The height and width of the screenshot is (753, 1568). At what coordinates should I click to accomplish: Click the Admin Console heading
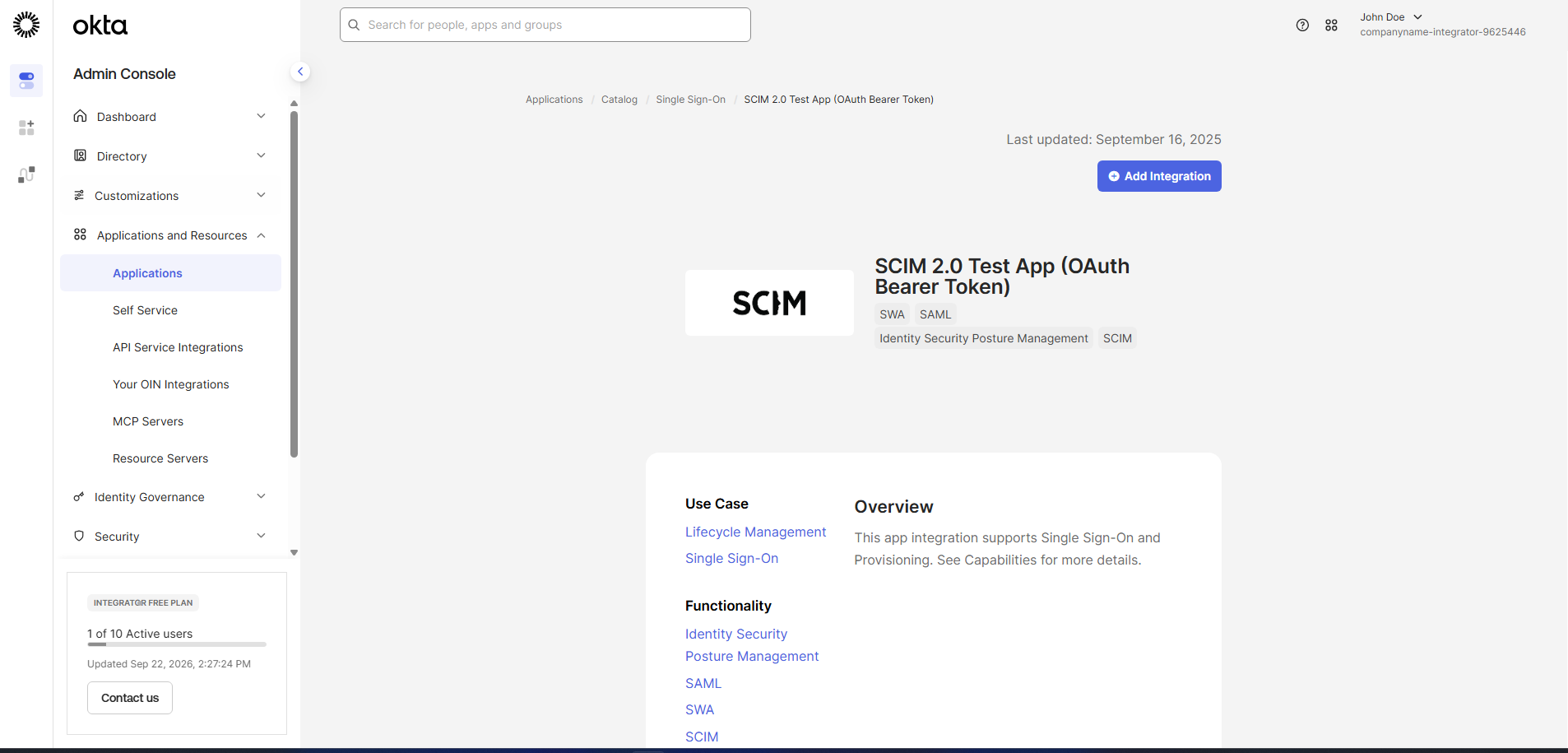(x=124, y=73)
